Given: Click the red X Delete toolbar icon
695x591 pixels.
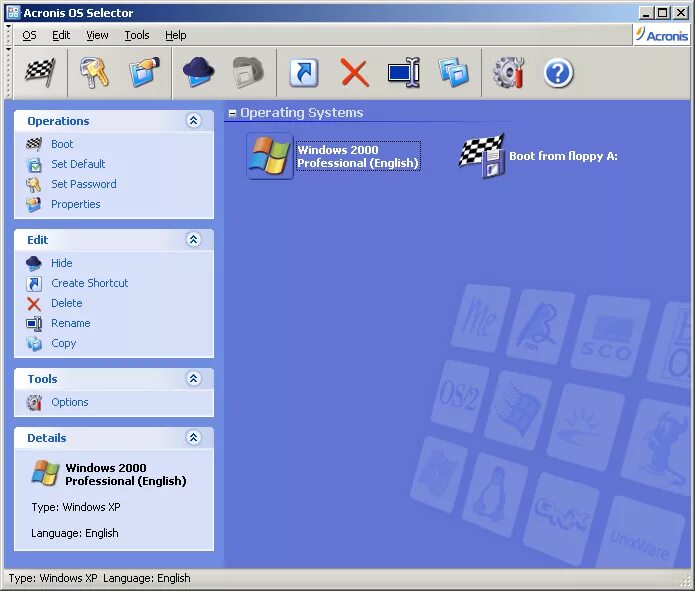Looking at the screenshot, I should [354, 73].
